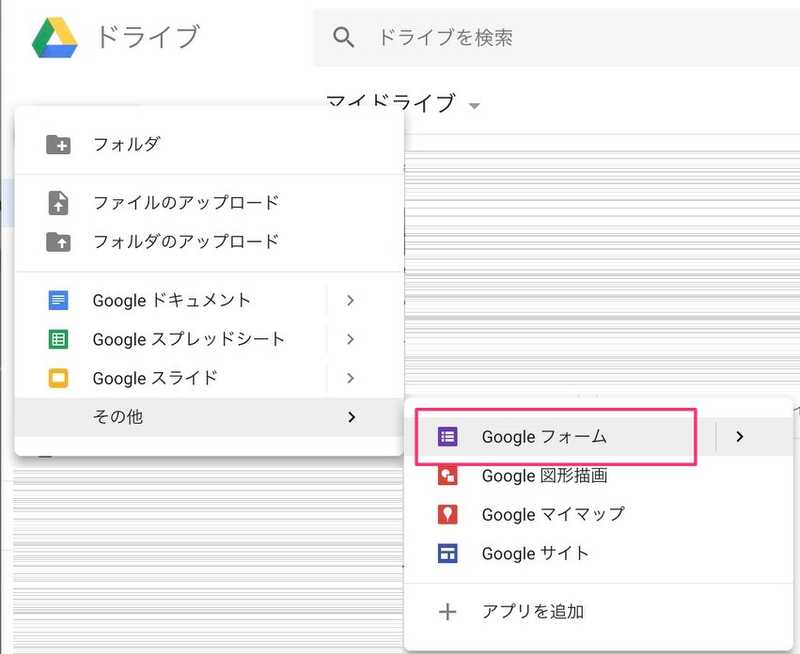Viewport: 800px width, 654px height.
Task: Click the search magnifier icon
Action: 343,37
